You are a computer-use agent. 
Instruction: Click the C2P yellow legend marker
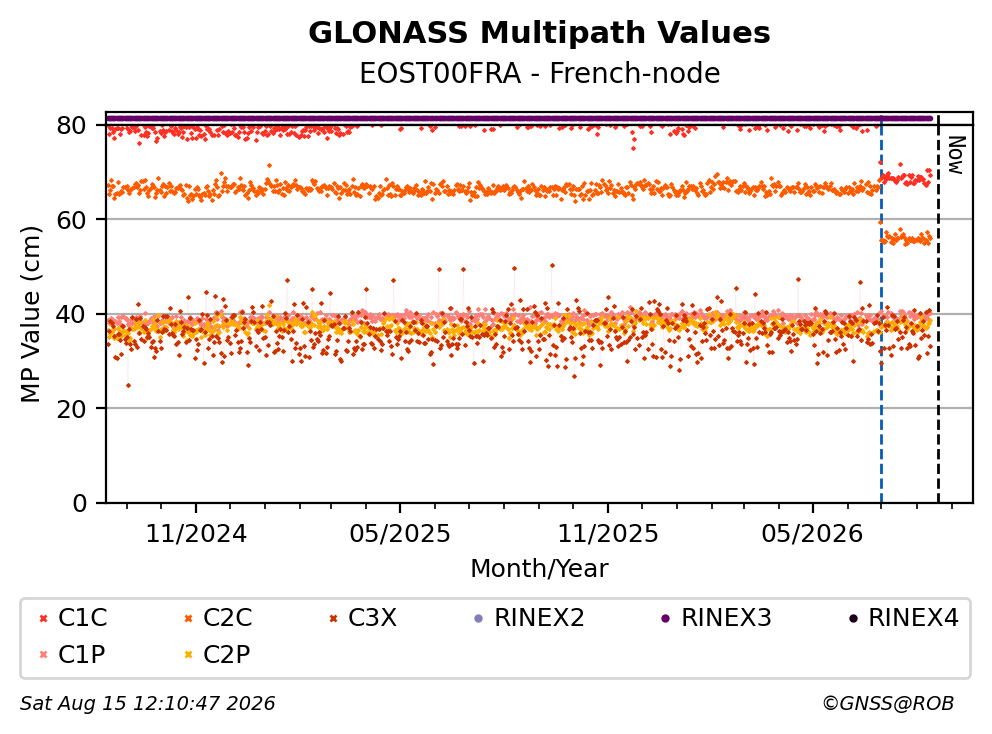[x=188, y=655]
